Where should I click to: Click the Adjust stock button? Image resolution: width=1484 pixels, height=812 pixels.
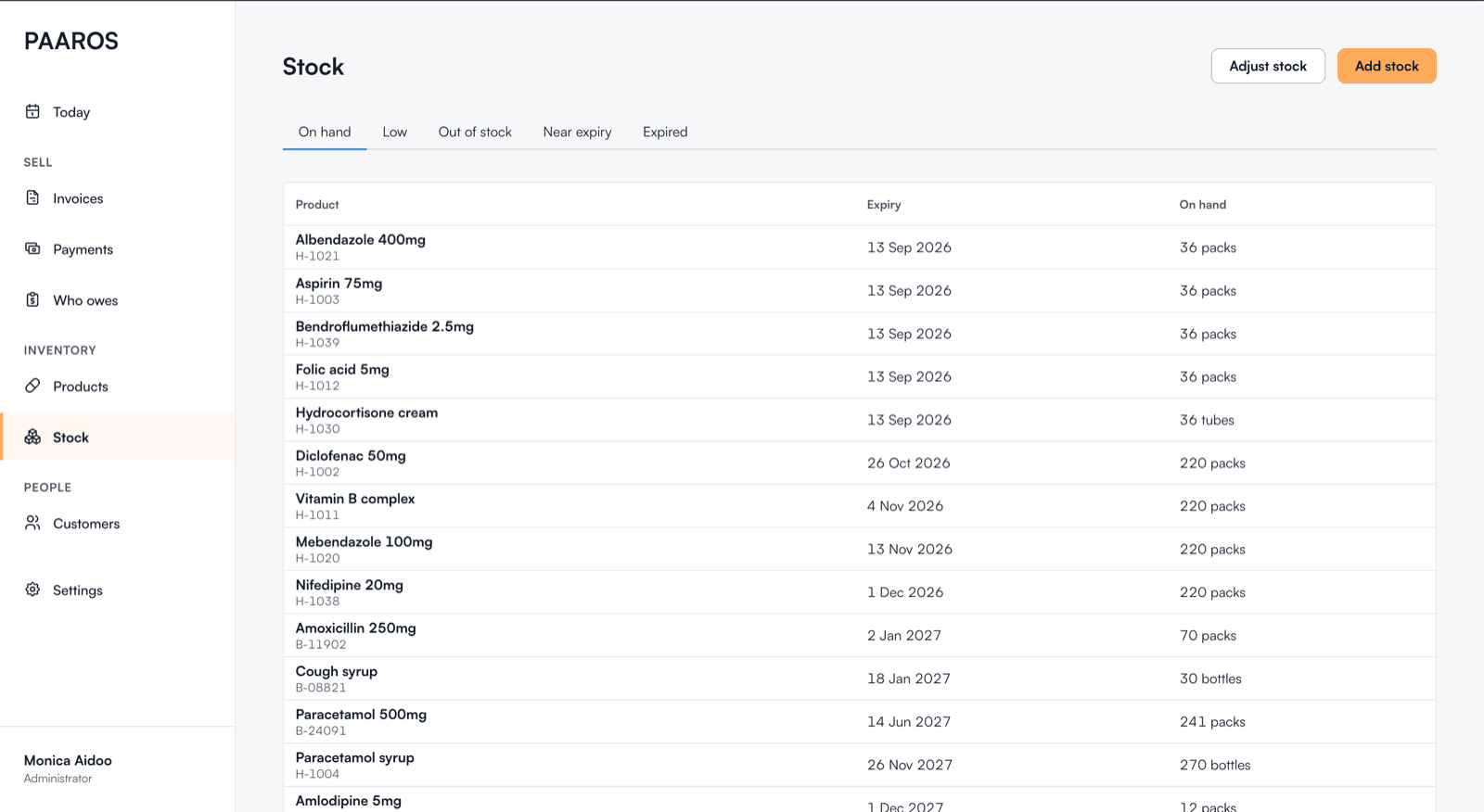1268,66
